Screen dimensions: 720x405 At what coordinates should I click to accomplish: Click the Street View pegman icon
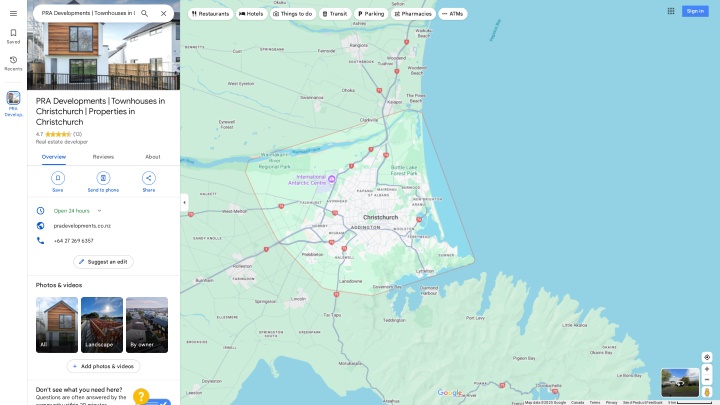707,392
